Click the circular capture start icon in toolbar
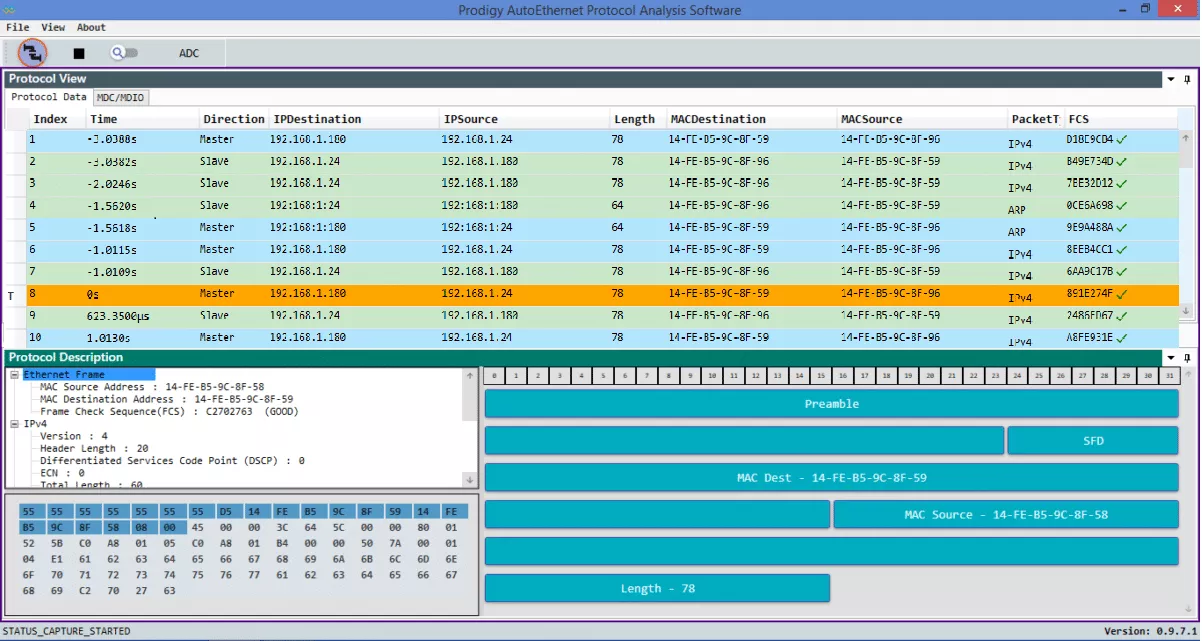Viewport: 1202px width, 641px height. coord(33,52)
